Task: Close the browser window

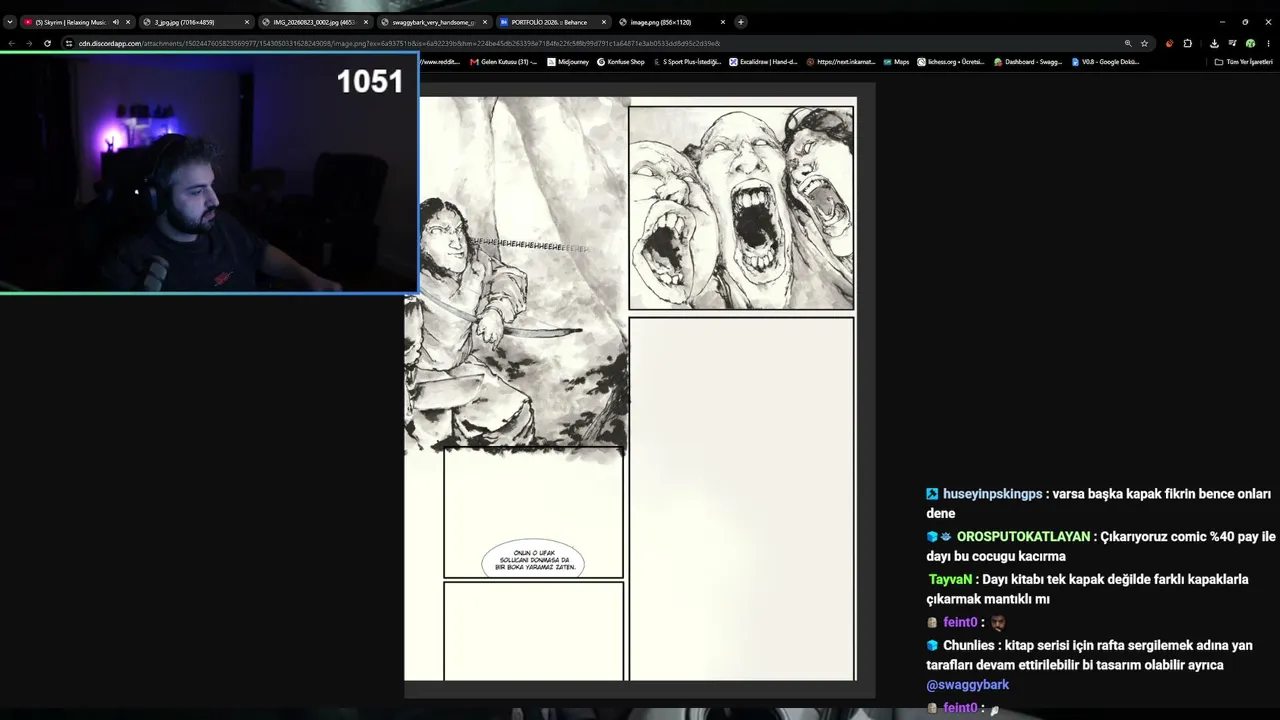Action: tap(1268, 22)
